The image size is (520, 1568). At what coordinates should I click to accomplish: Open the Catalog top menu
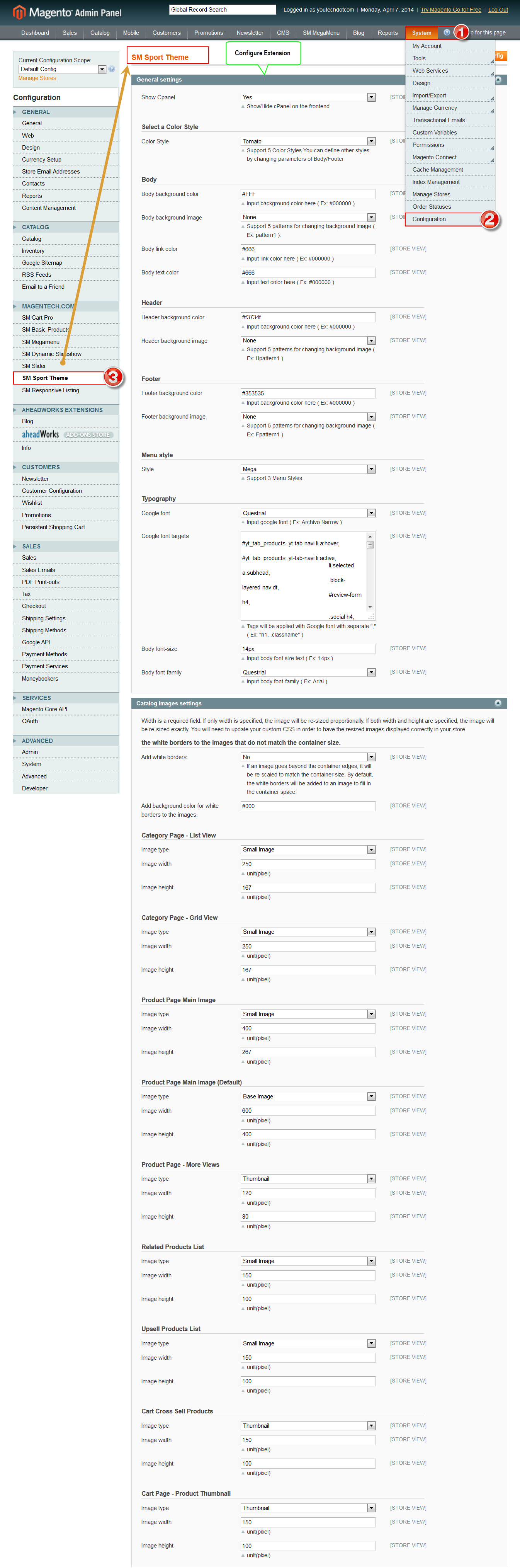[x=100, y=33]
